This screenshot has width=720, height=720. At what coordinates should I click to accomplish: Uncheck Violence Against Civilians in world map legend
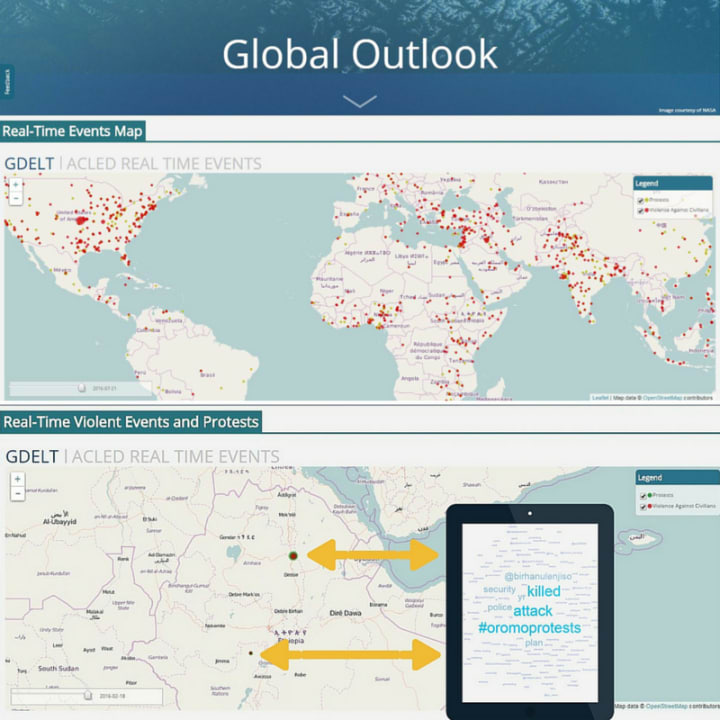tap(640, 210)
